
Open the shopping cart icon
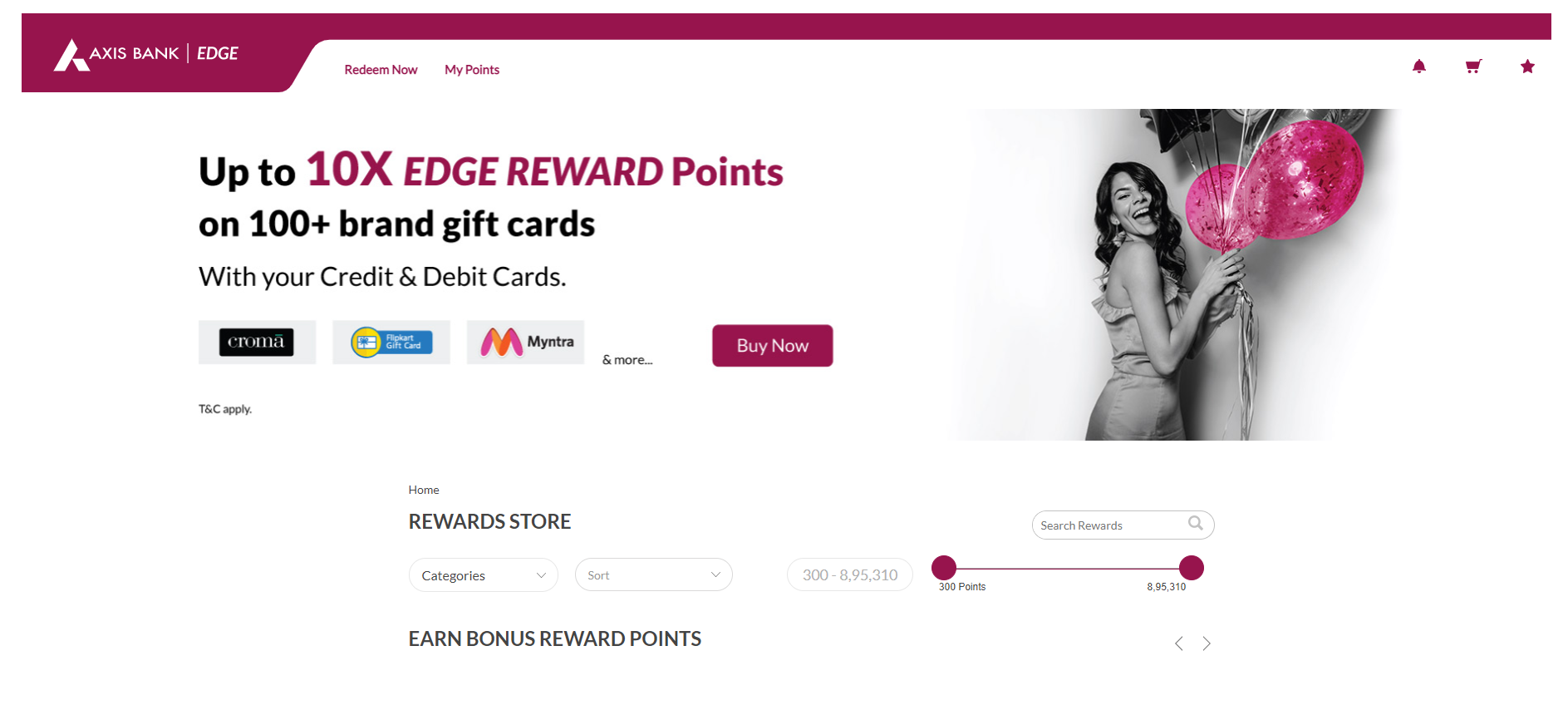pyautogui.click(x=1473, y=67)
